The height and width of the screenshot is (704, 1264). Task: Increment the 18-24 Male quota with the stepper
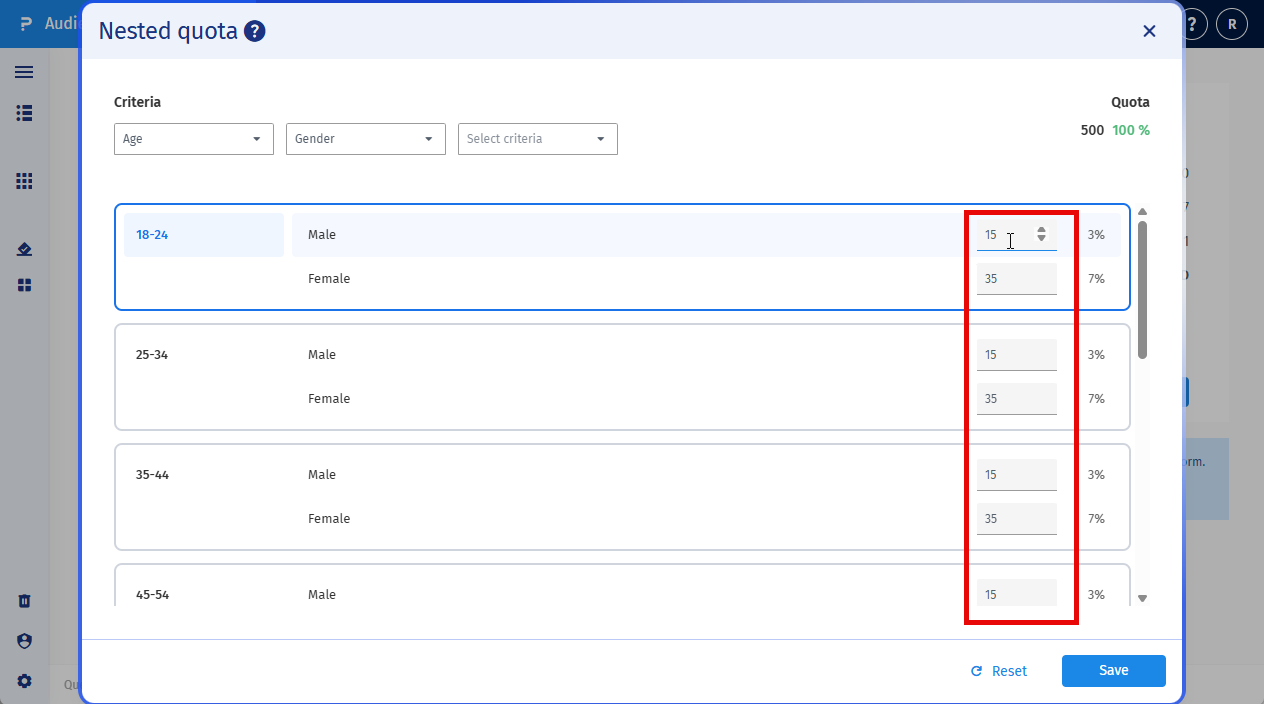[1042, 230]
